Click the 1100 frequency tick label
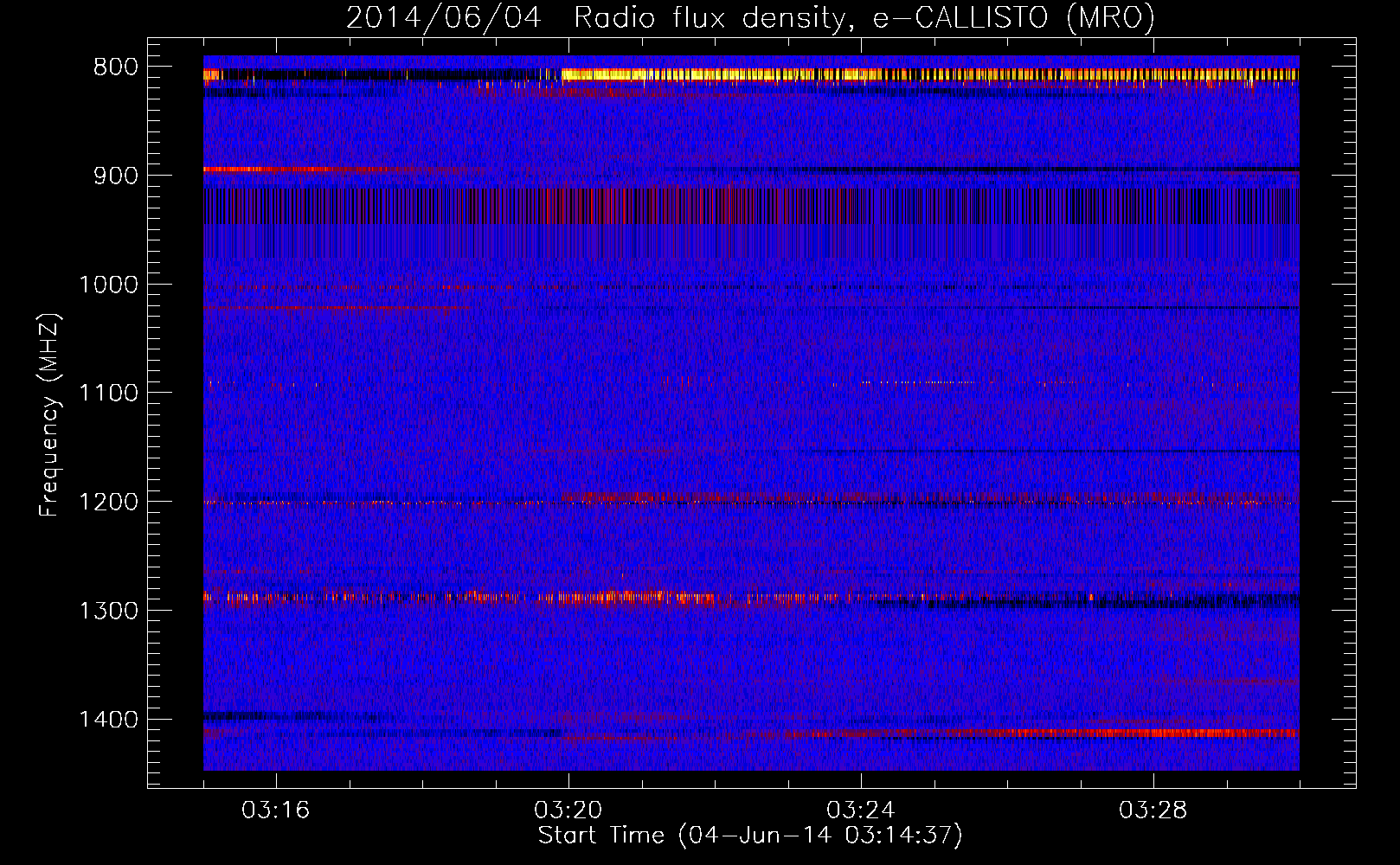This screenshot has width=1400, height=865. point(108,394)
